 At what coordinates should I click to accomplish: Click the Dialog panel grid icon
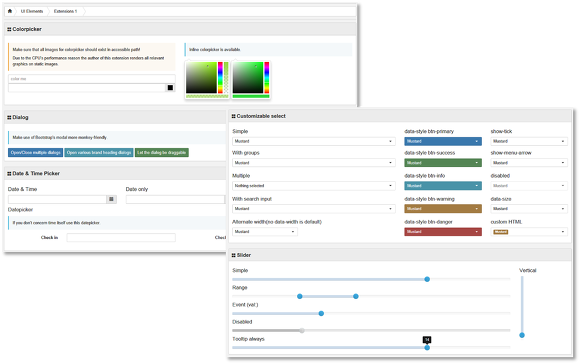coord(9,117)
